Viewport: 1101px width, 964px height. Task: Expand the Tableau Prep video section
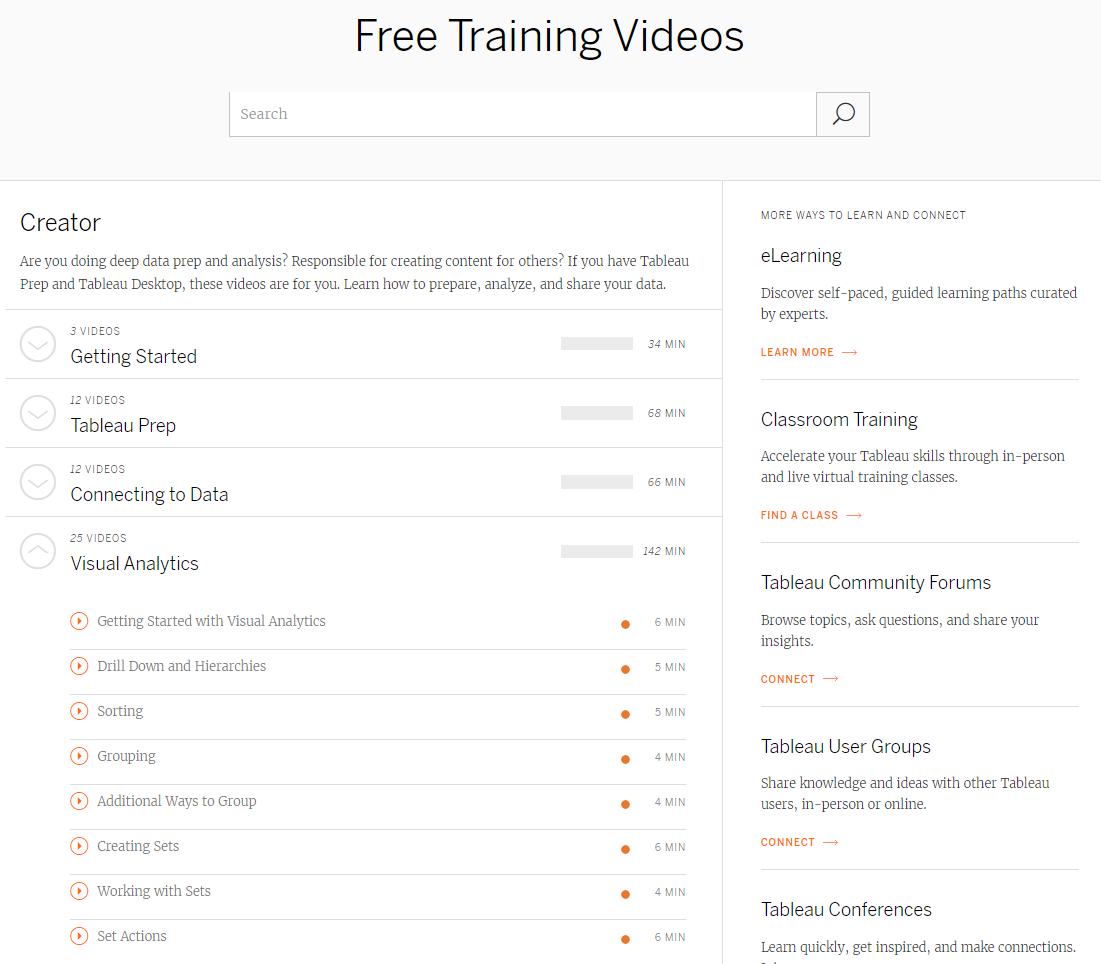38,413
